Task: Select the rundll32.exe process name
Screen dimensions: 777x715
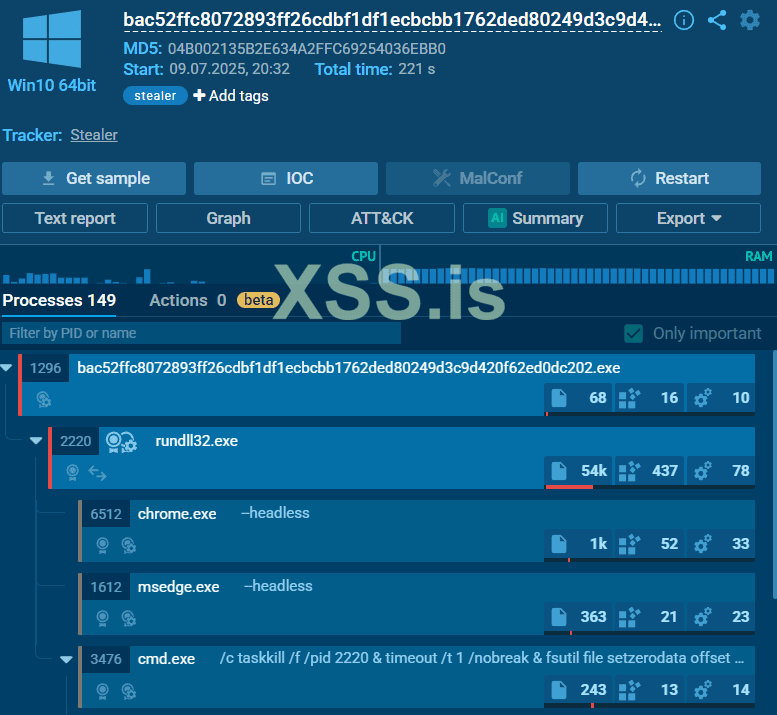Action: pyautogui.click(x=197, y=441)
